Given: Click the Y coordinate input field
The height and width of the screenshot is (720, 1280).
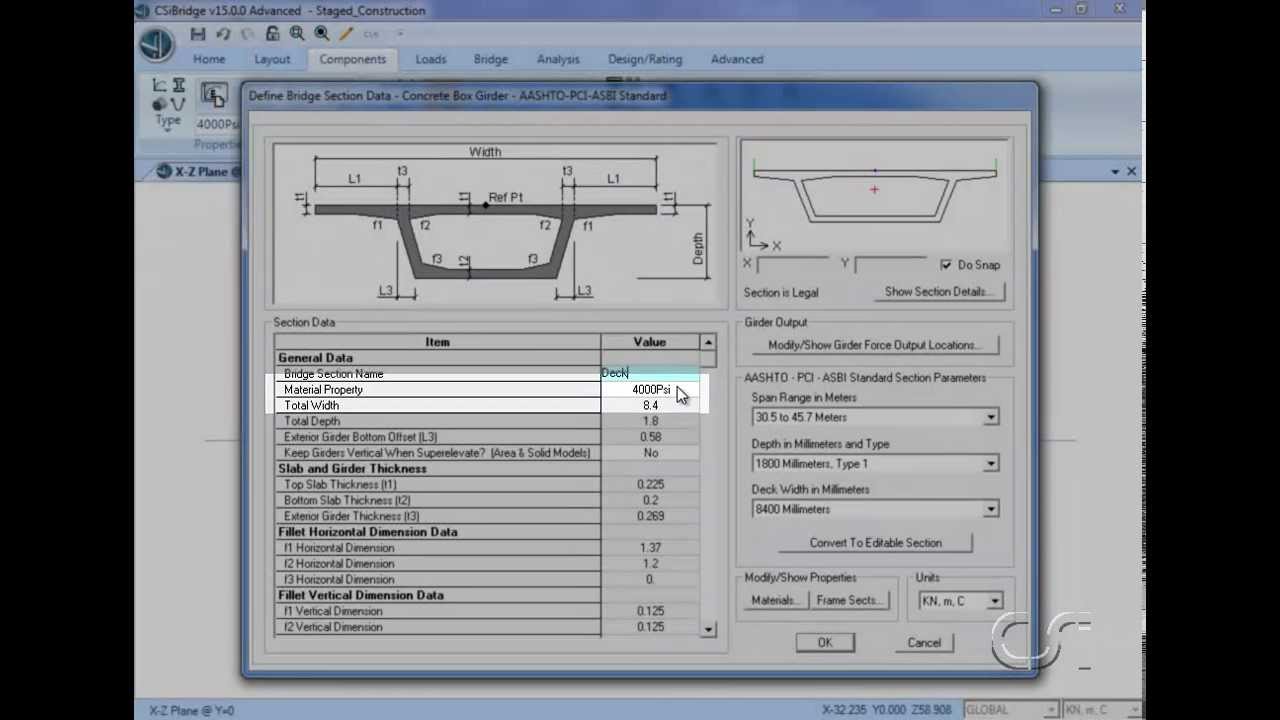Looking at the screenshot, I should click(x=891, y=265).
